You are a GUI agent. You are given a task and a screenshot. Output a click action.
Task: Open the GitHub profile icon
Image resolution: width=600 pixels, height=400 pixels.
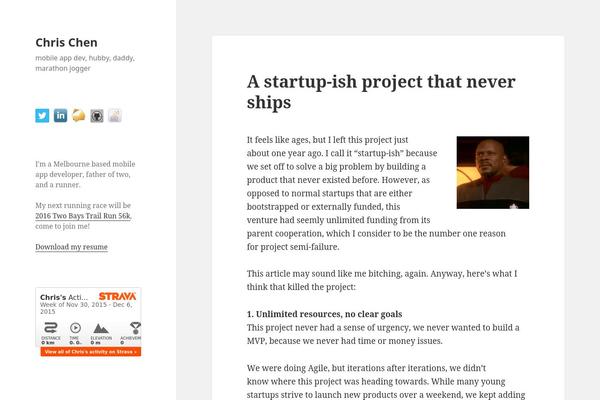97,116
